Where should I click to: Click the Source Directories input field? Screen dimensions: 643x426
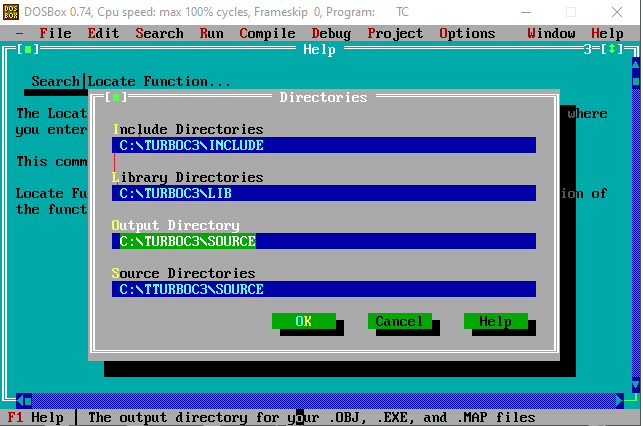(x=324, y=289)
